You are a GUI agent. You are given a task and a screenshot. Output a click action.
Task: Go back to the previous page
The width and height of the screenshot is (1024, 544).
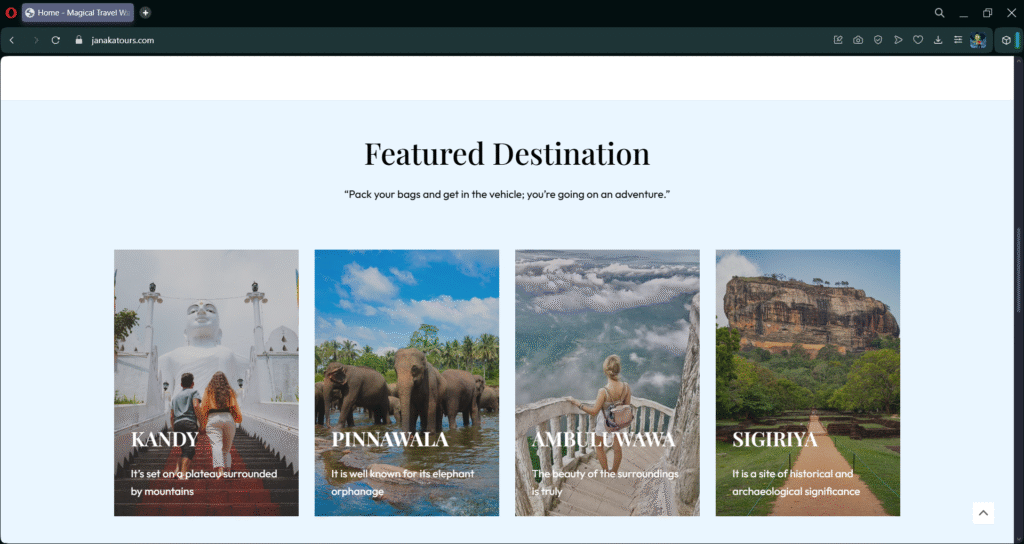coord(12,40)
